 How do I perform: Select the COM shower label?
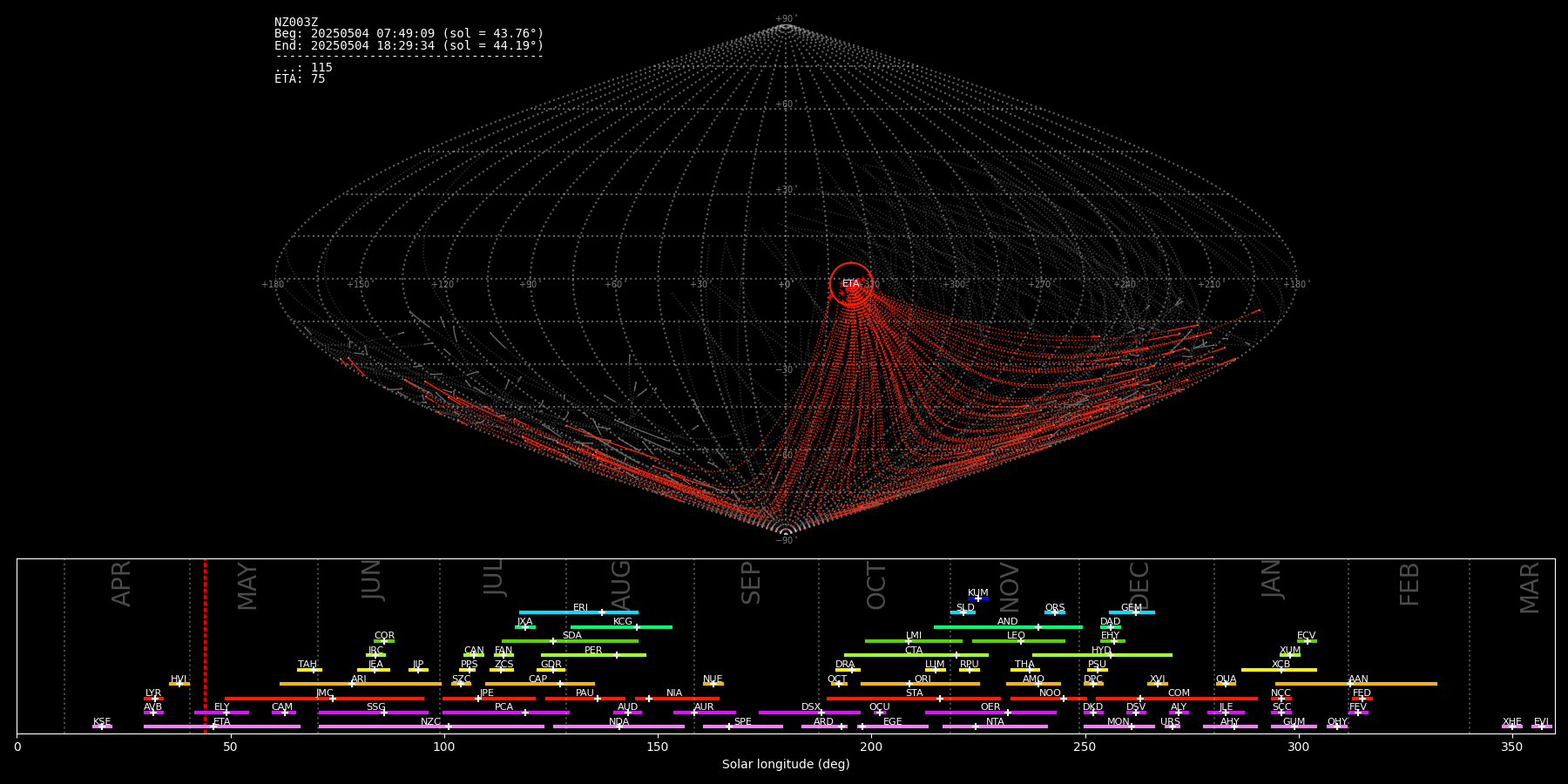(x=1179, y=693)
